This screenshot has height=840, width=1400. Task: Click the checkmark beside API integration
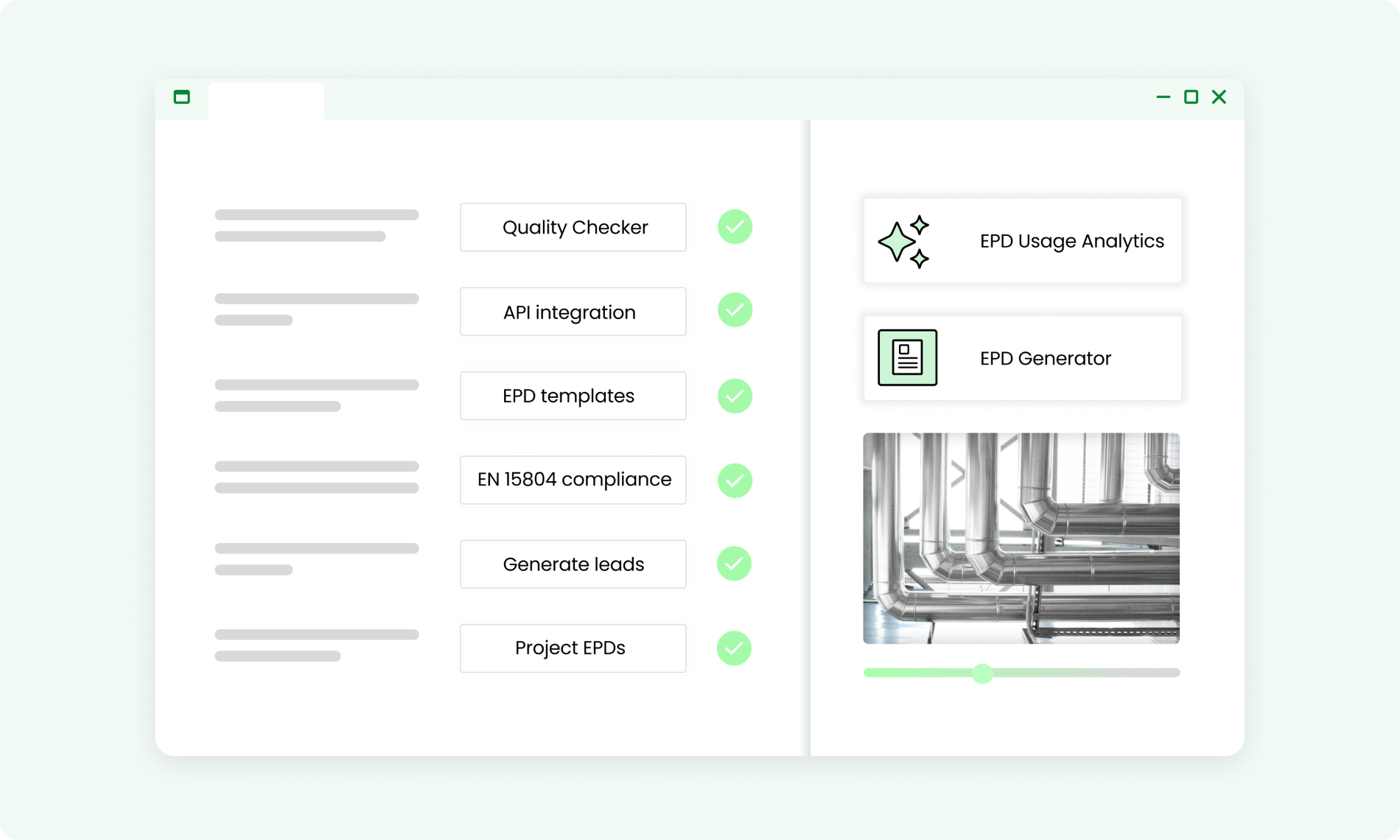734,311
